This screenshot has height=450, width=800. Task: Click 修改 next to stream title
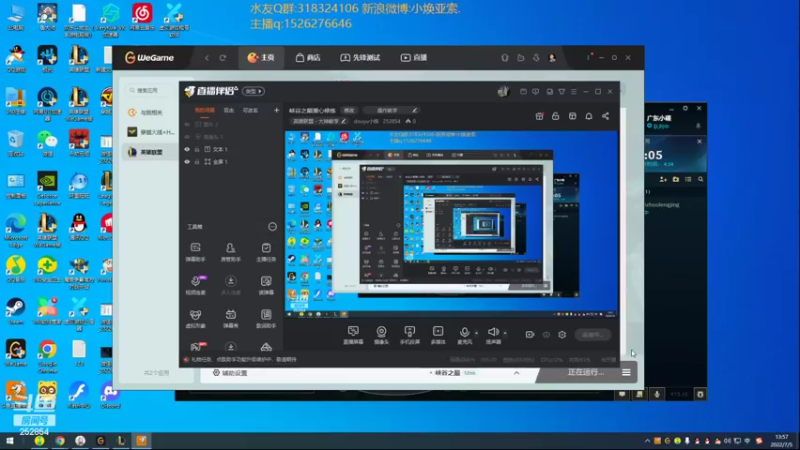pos(349,110)
